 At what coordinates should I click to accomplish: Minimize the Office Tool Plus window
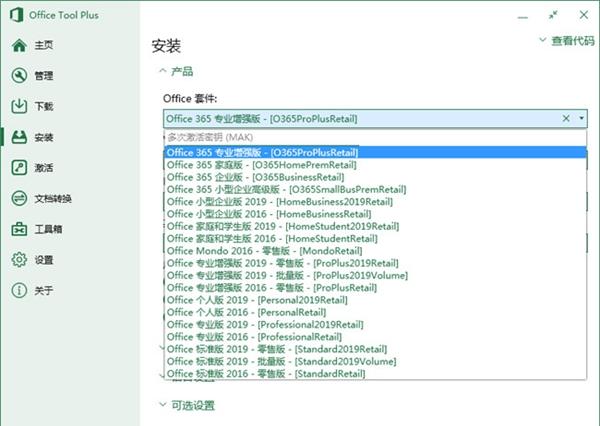[523, 16]
